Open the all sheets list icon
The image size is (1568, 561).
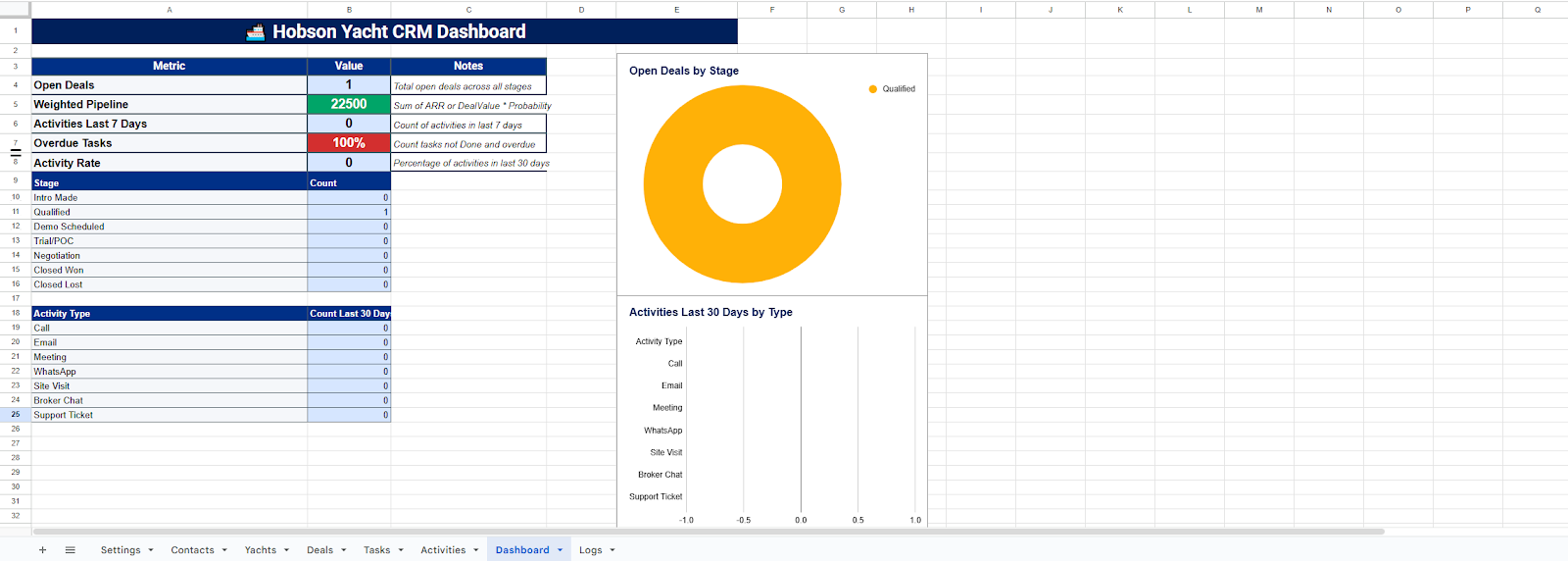point(71,550)
